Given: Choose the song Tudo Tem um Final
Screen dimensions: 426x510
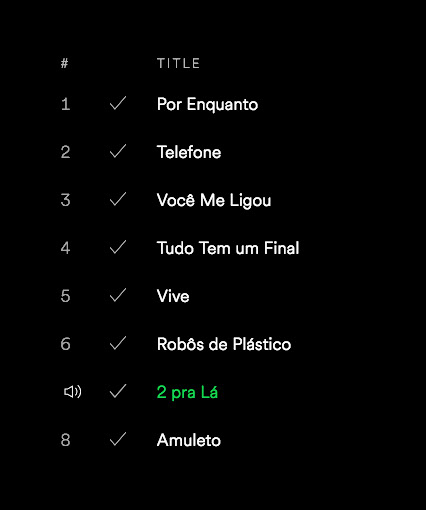Looking at the screenshot, I should [x=228, y=248].
